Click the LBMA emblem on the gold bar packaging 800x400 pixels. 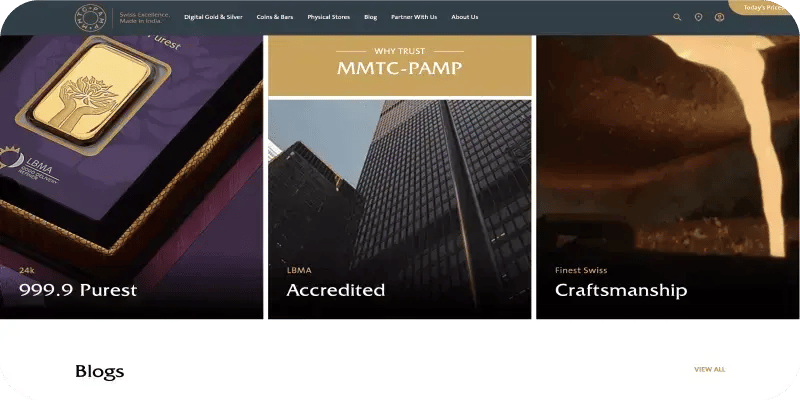[x=22, y=160]
